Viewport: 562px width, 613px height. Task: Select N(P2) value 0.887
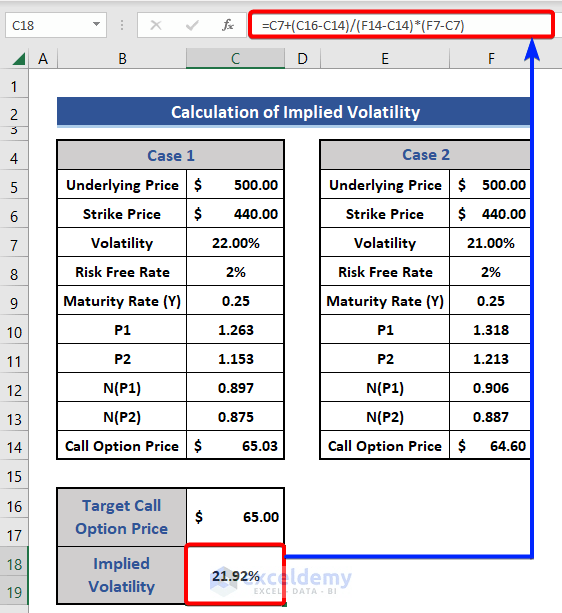coord(490,416)
